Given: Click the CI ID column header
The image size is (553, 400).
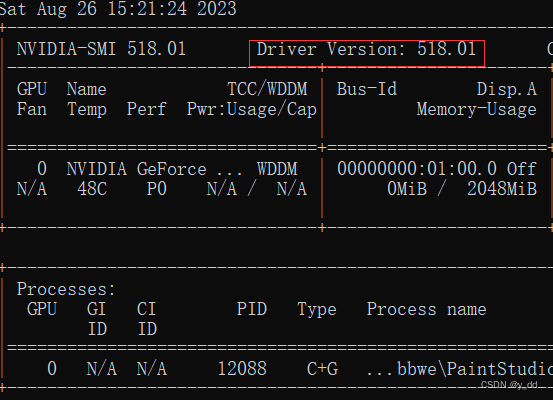Looking at the screenshot, I should 147,319.
